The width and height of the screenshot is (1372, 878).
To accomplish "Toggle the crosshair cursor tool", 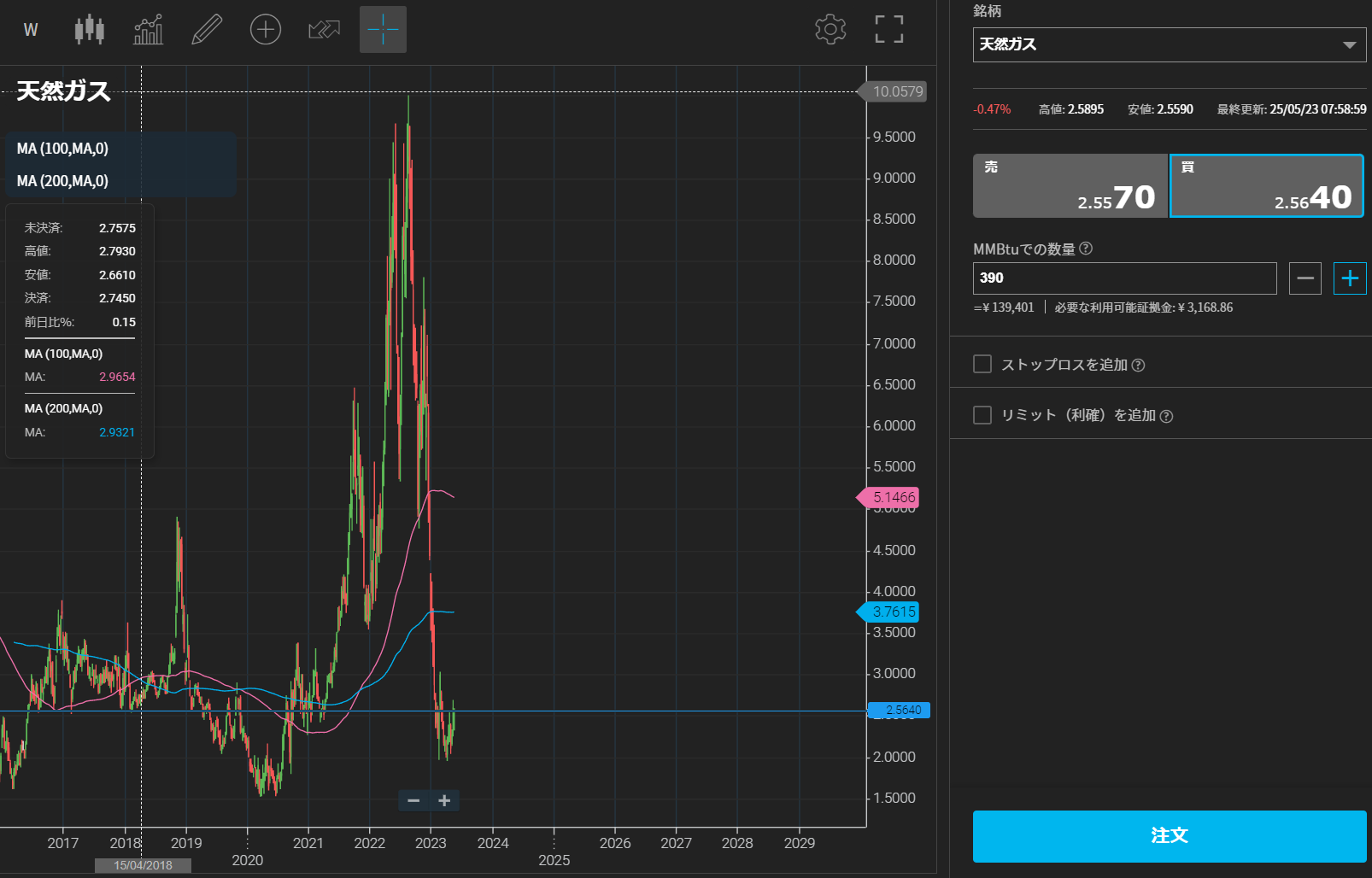I will pos(383,30).
